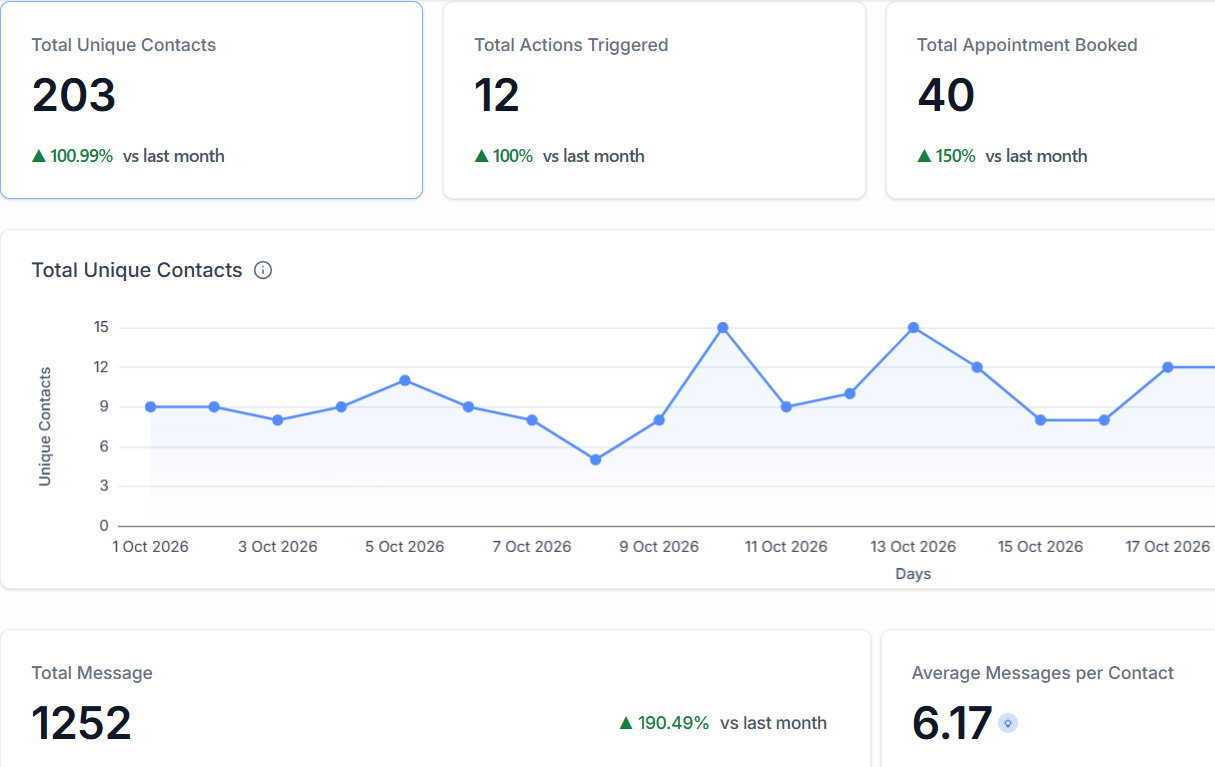1215x767 pixels.
Task: Click the chart data point for 10 Oct 2026
Action: [723, 328]
